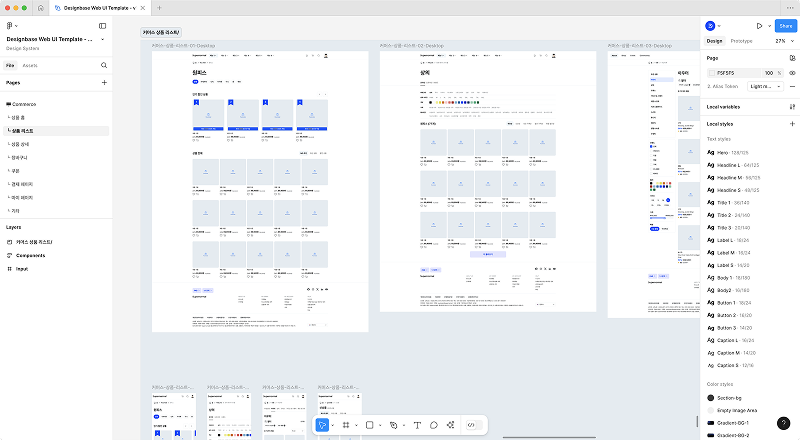Open the Light mode dropdown for Alias Token

click(765, 86)
